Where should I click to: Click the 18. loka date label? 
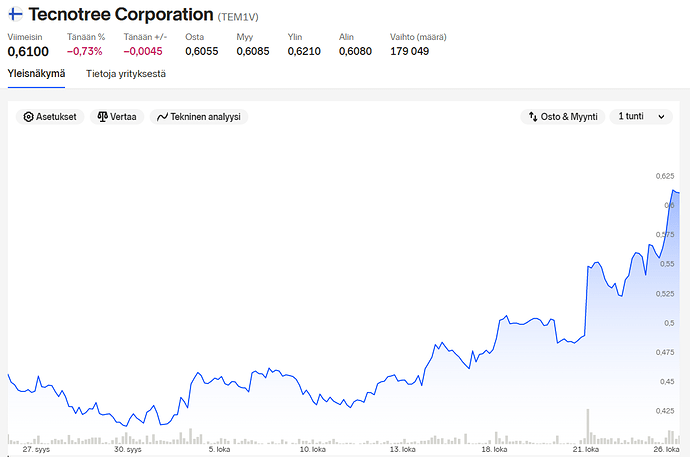(494, 449)
